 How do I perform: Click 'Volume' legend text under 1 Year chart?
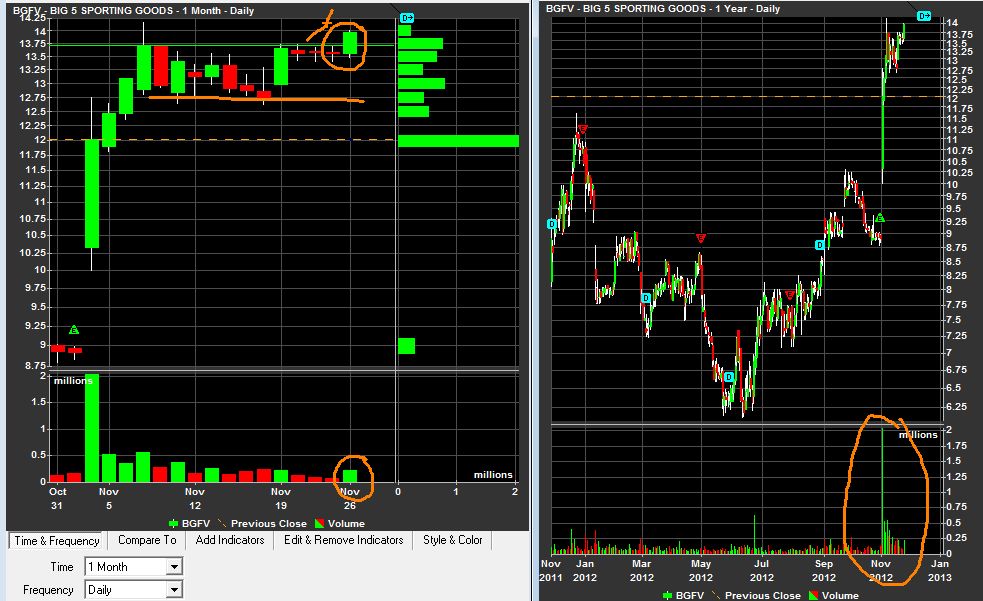pyautogui.click(x=840, y=595)
